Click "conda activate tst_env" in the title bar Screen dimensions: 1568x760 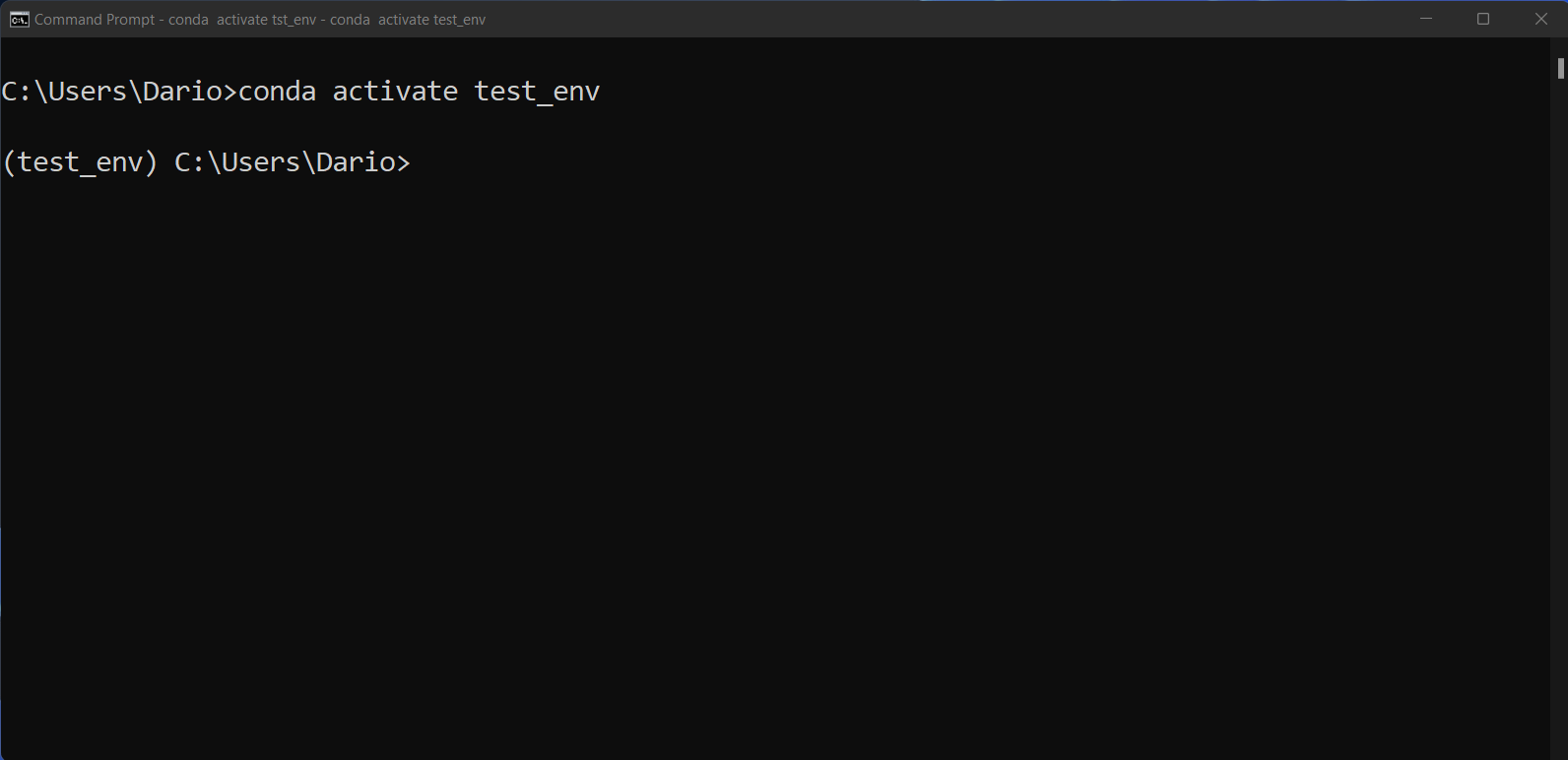click(x=242, y=20)
